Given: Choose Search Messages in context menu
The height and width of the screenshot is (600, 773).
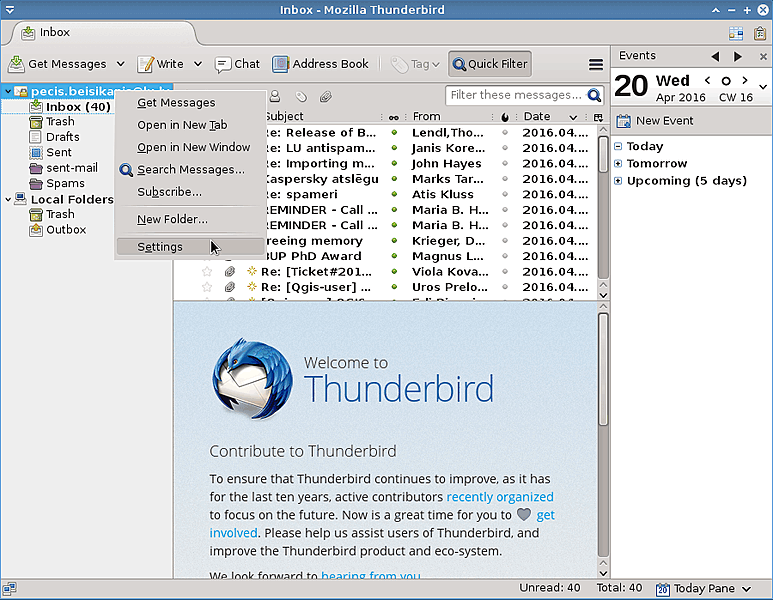Looking at the screenshot, I should 190,169.
